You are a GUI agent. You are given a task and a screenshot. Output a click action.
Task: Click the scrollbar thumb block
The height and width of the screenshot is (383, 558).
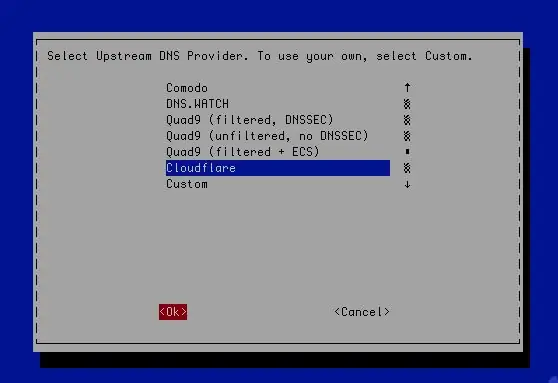pos(407,152)
